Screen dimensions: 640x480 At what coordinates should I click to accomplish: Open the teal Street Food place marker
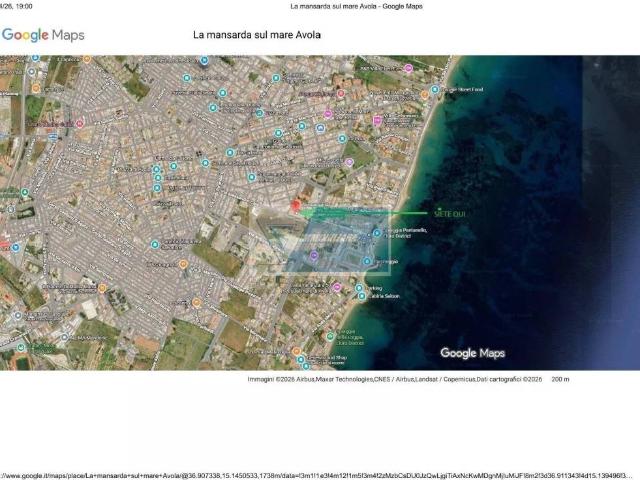(x=435, y=89)
